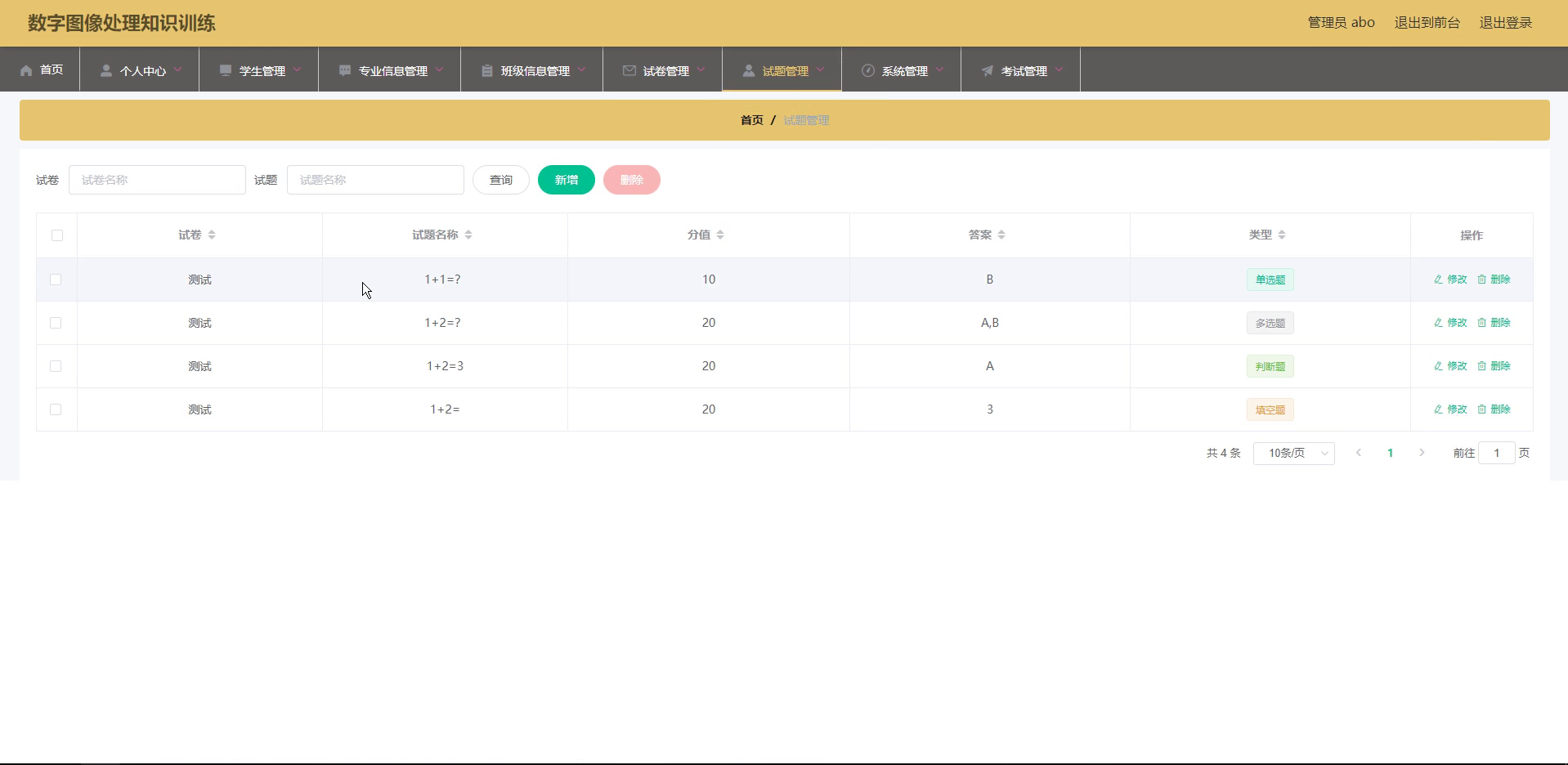Viewport: 1568px width, 765px height.
Task: Sort by the 类型 column arrows
Action: click(x=1282, y=235)
